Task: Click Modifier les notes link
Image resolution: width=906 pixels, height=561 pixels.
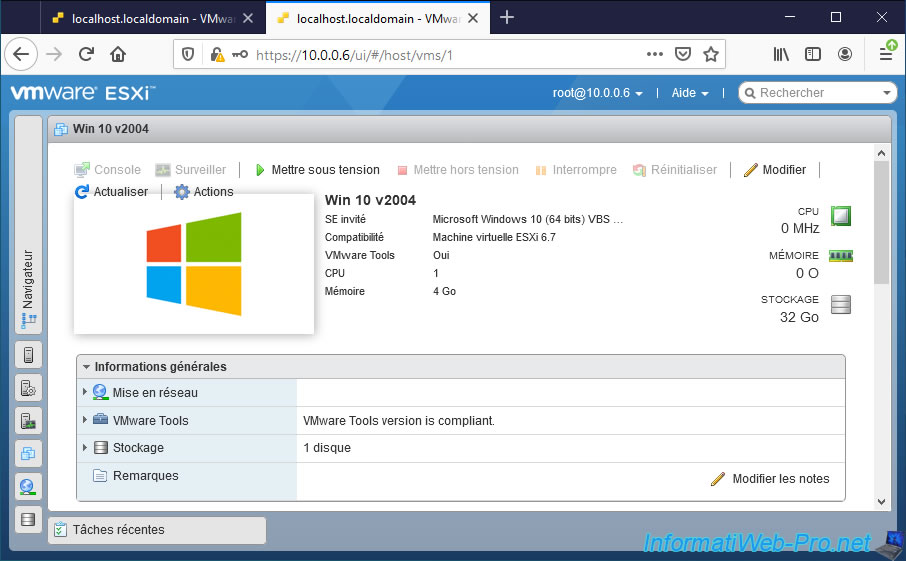Action: point(780,479)
